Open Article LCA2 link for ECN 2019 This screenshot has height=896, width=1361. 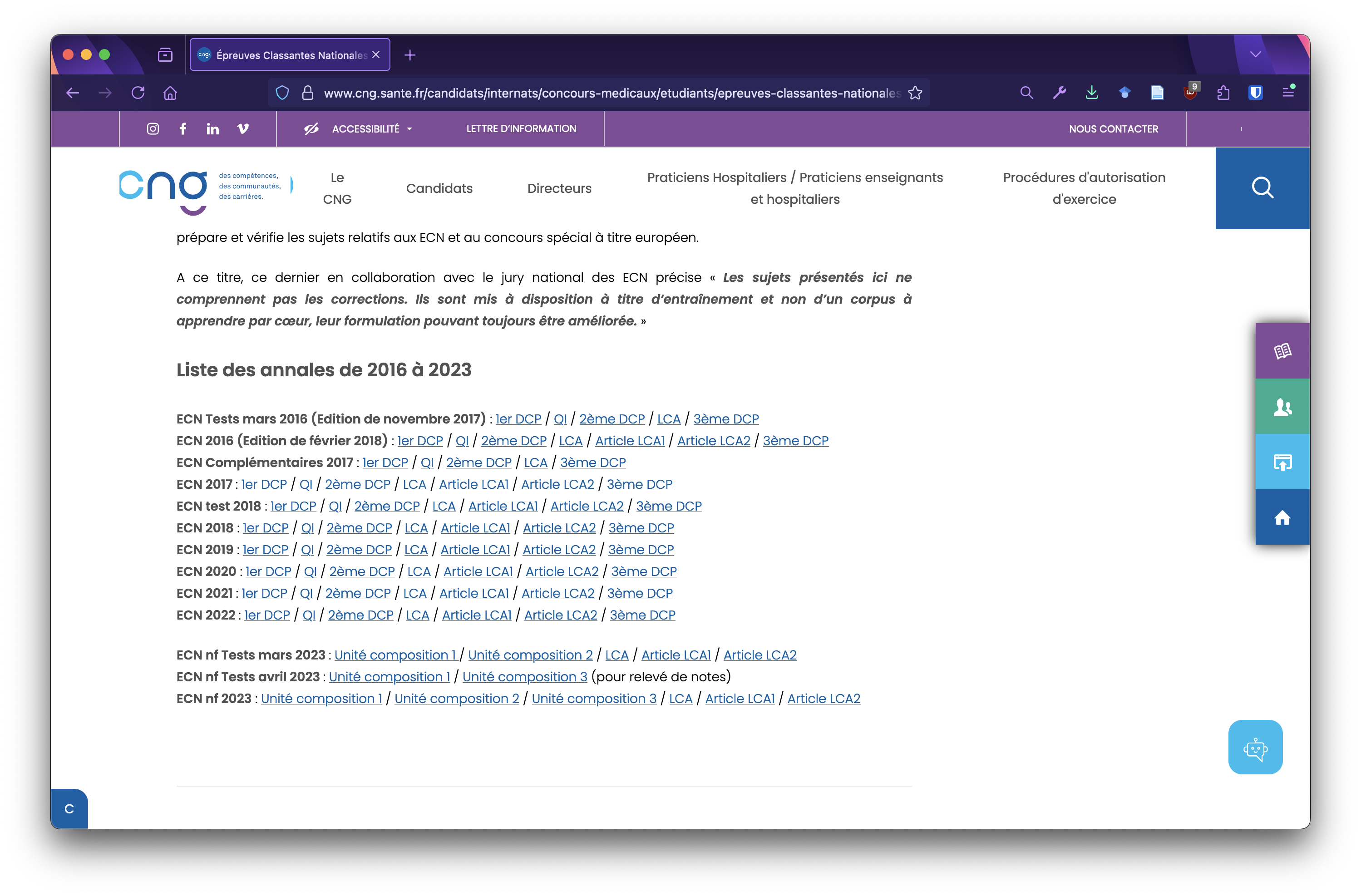point(559,550)
